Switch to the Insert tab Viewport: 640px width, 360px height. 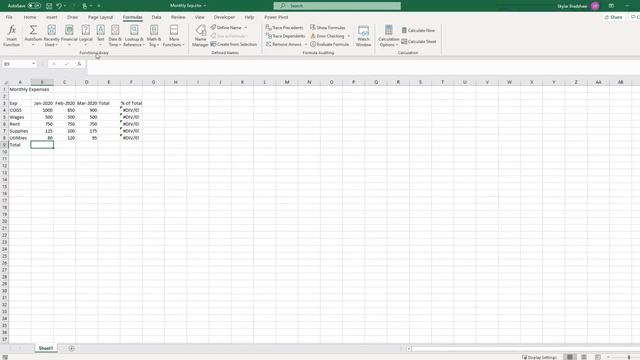coord(51,17)
